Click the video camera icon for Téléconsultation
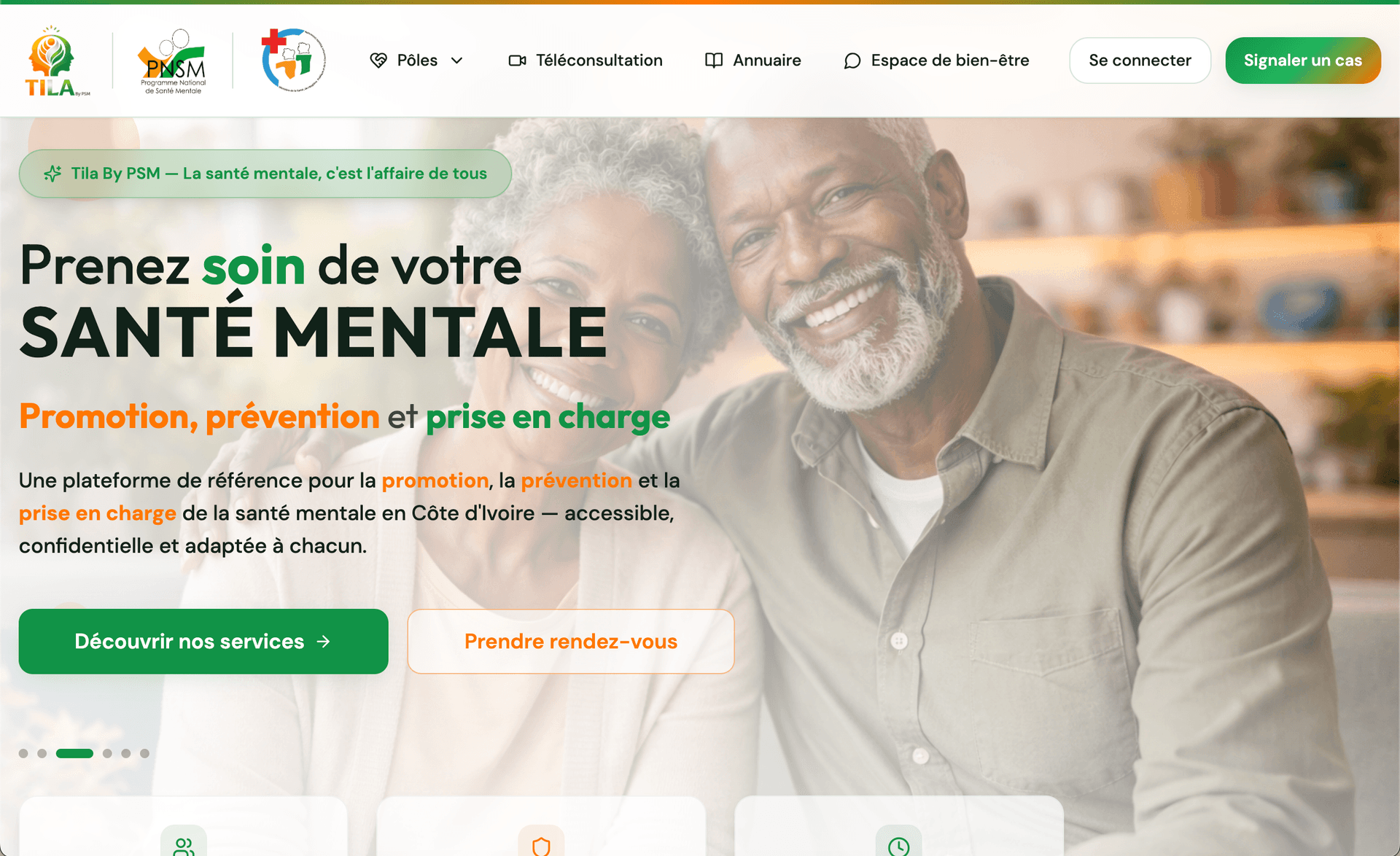Viewport: 1400px width, 856px height. tap(517, 61)
